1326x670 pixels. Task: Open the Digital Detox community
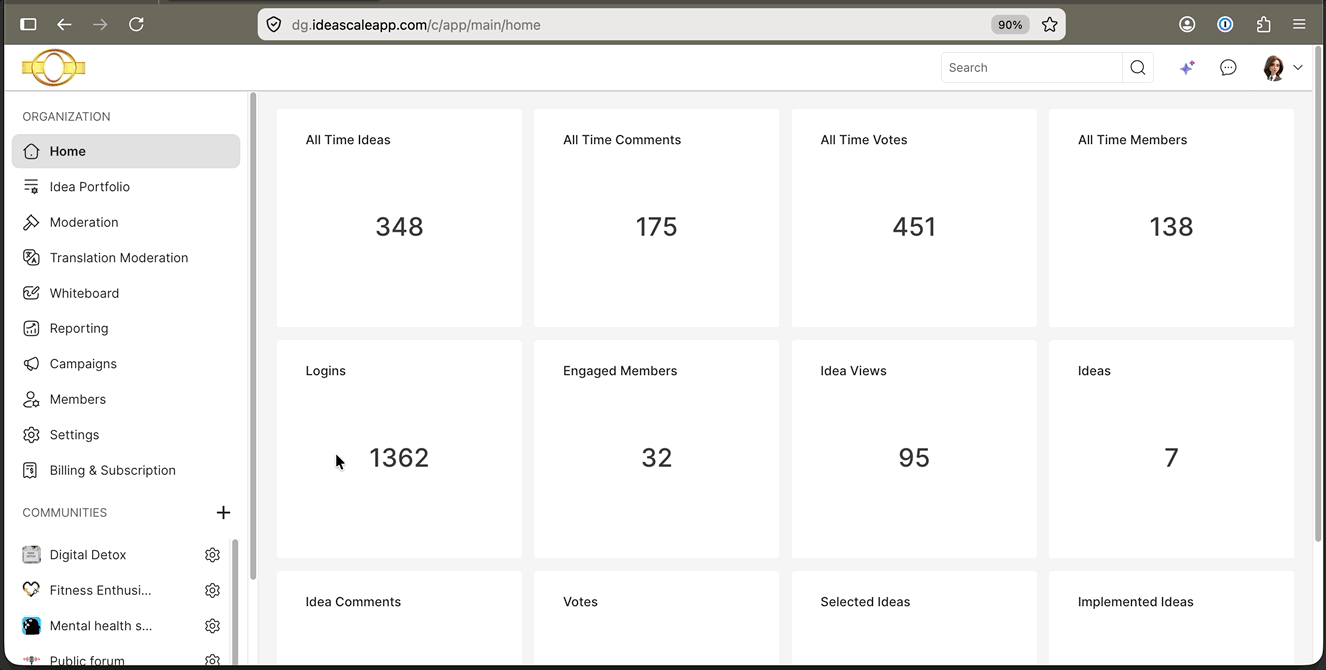(88, 555)
